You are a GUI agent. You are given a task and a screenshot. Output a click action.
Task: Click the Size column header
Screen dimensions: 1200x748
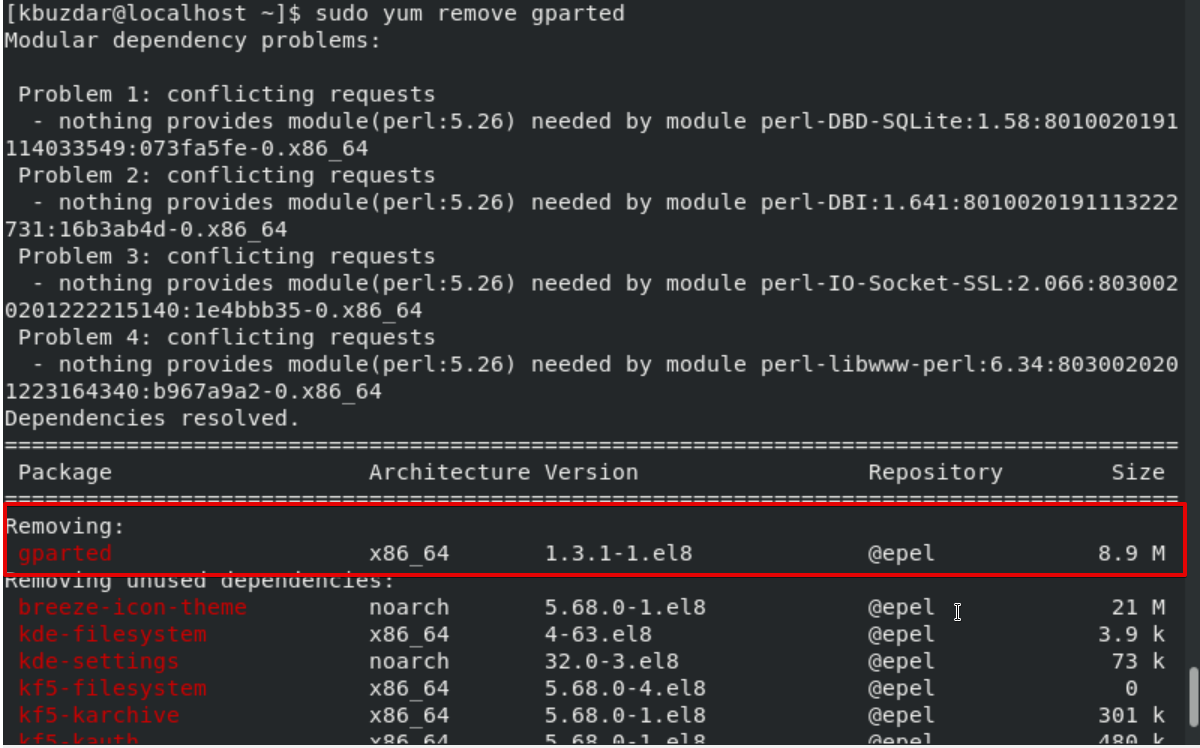(1138, 472)
